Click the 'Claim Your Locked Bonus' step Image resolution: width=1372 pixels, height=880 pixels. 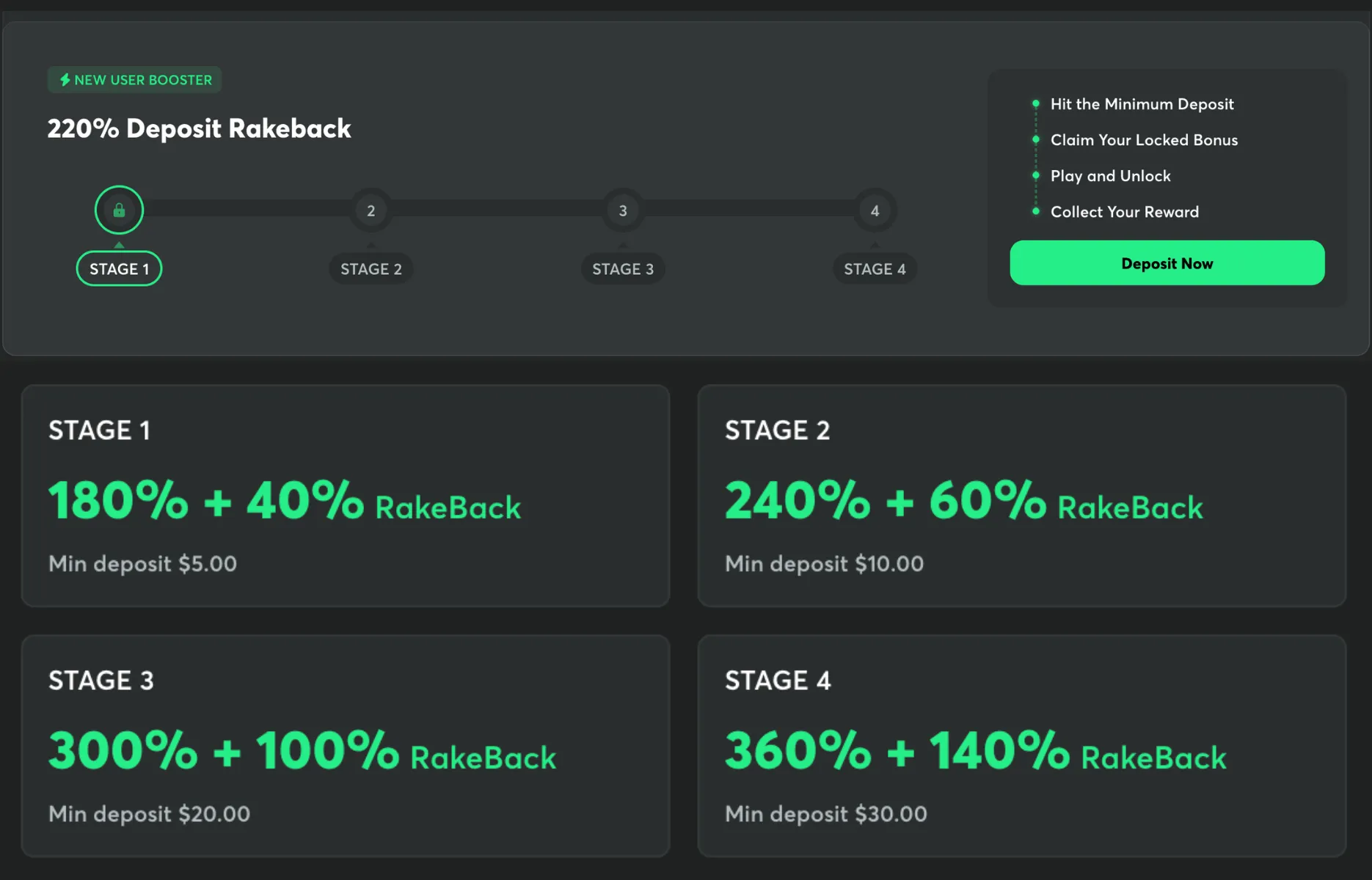[1144, 140]
